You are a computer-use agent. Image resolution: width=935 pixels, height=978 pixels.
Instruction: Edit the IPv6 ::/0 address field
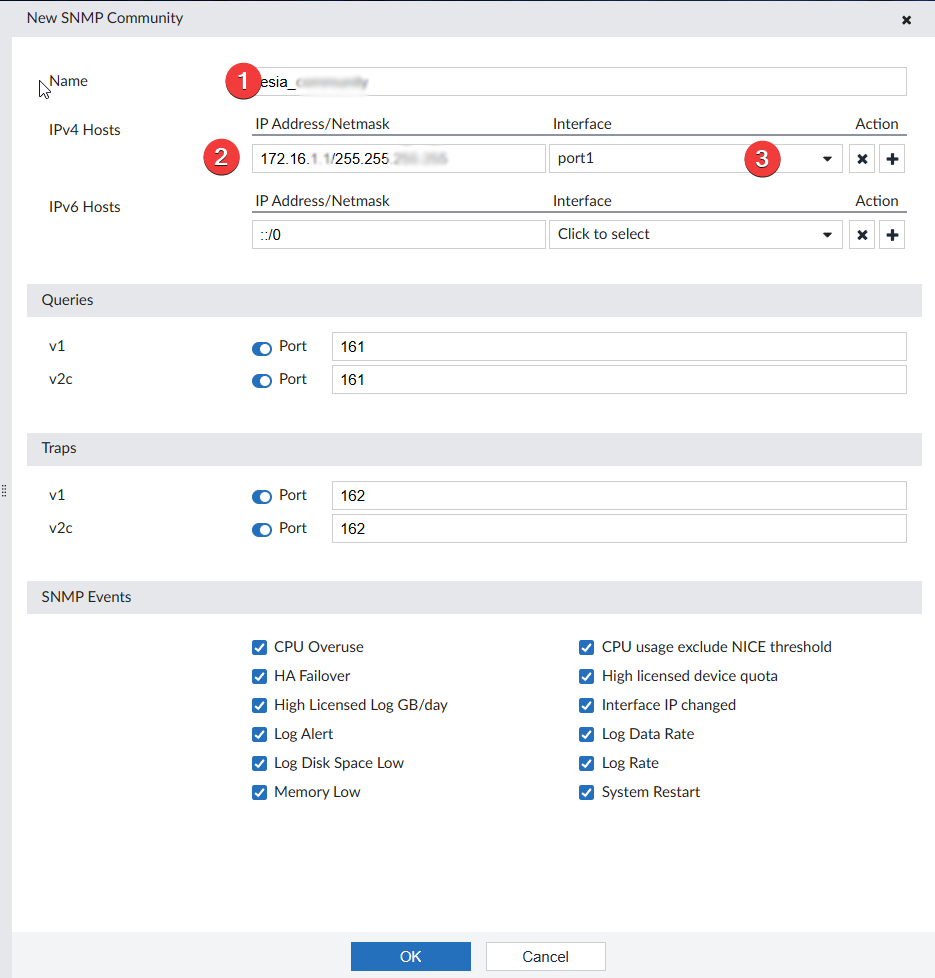coord(399,235)
